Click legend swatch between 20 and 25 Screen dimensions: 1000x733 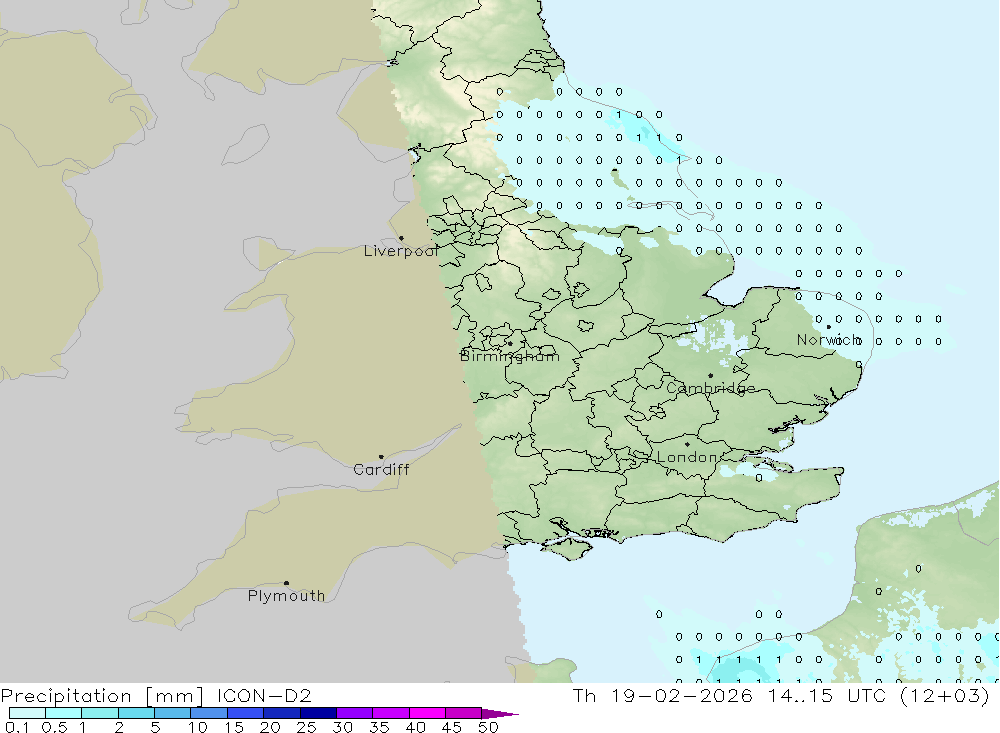pos(282,713)
